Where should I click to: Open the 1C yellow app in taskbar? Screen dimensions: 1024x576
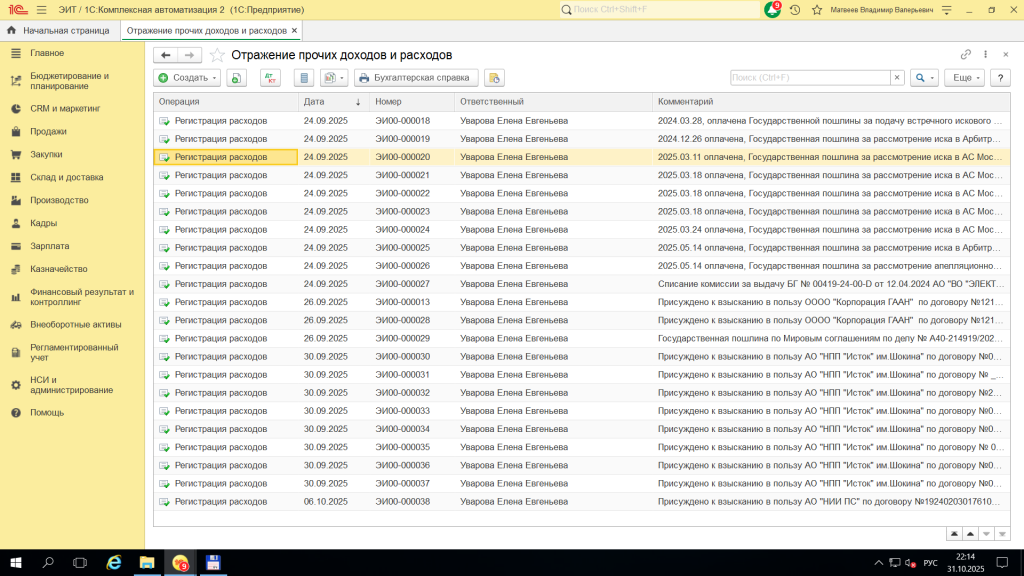click(180, 563)
